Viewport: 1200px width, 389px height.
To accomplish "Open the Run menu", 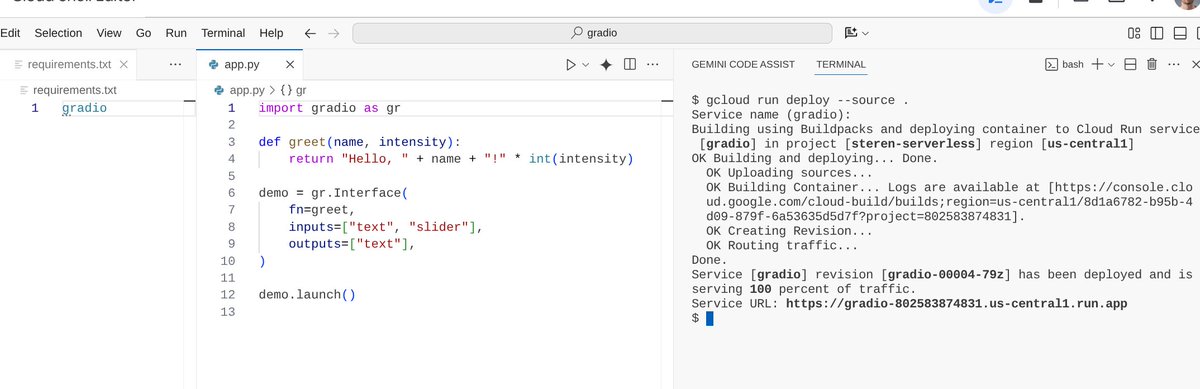I will pyautogui.click(x=176, y=33).
